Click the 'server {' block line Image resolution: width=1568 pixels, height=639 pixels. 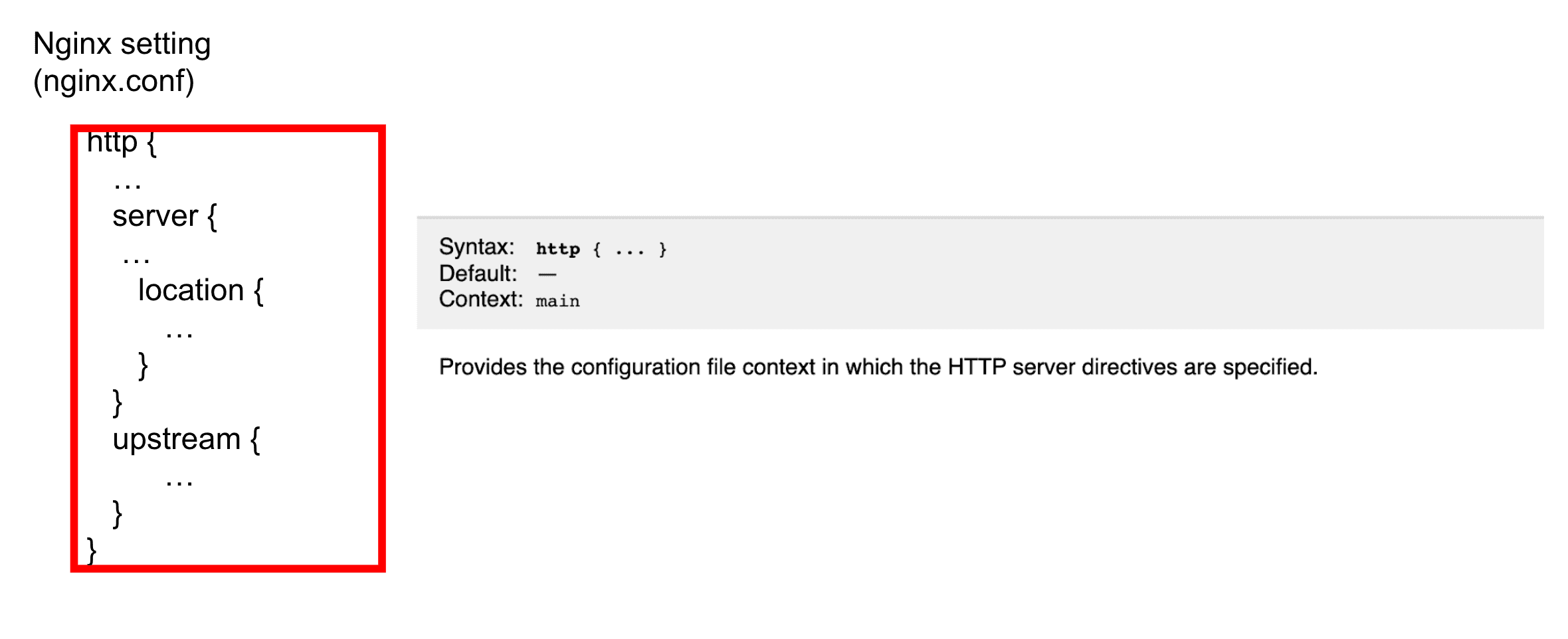(165, 216)
